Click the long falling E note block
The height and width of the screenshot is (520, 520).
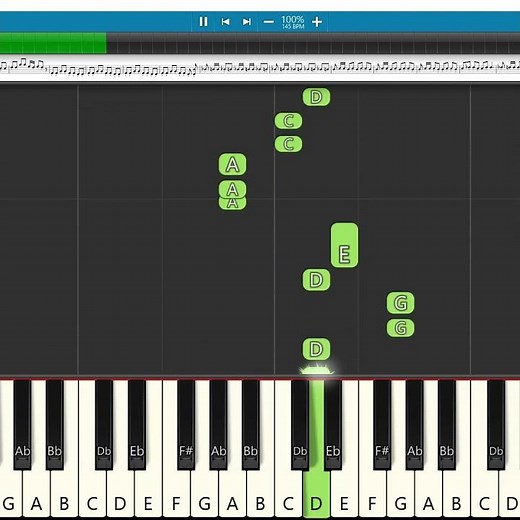pyautogui.click(x=344, y=245)
